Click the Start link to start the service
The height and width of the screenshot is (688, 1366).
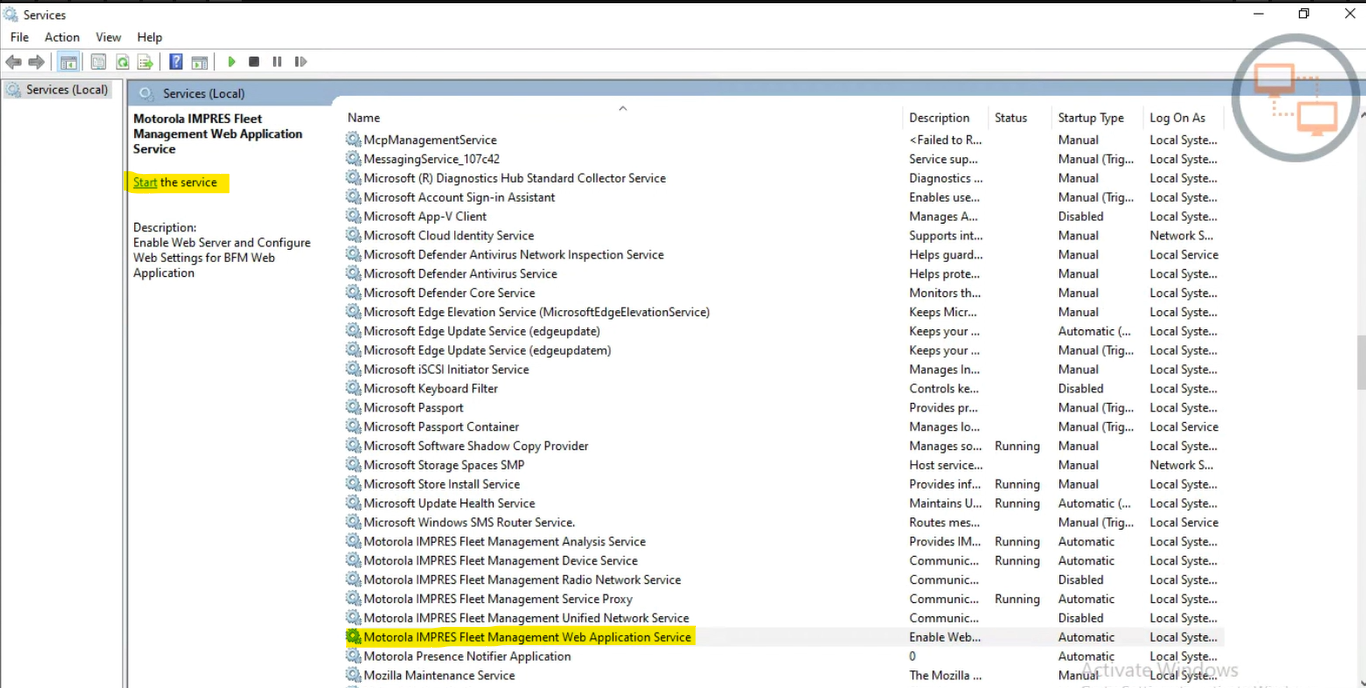click(x=145, y=183)
